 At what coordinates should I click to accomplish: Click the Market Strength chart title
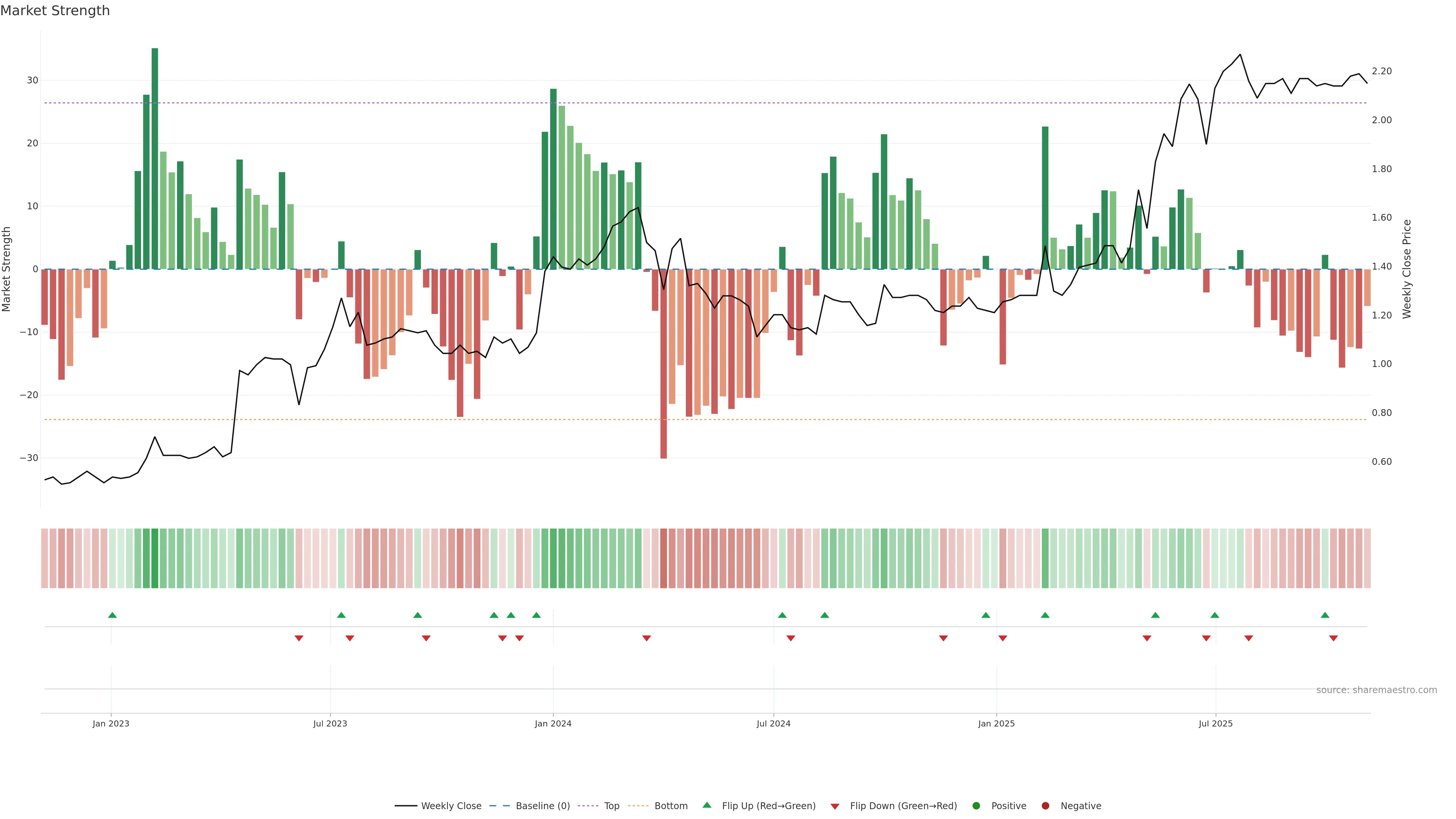[55, 10]
